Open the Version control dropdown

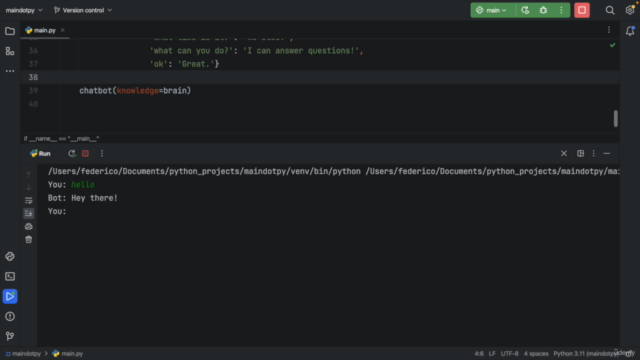pyautogui.click(x=83, y=10)
